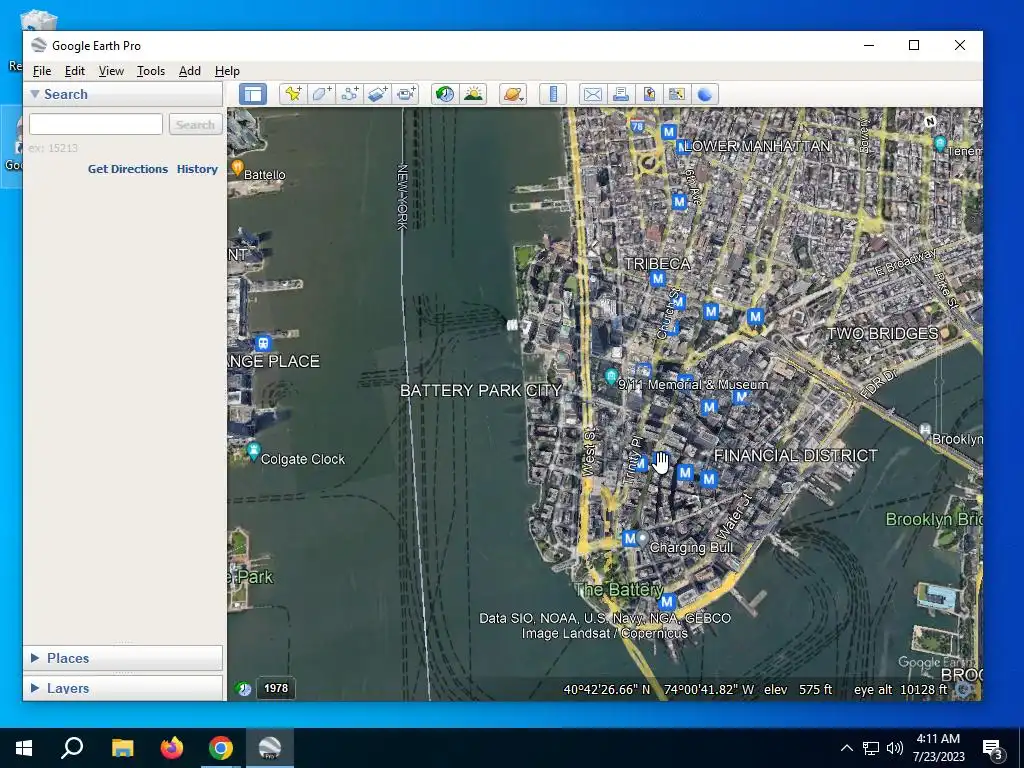Select the Add Path tool
Image resolution: width=1024 pixels, height=768 pixels.
click(349, 94)
